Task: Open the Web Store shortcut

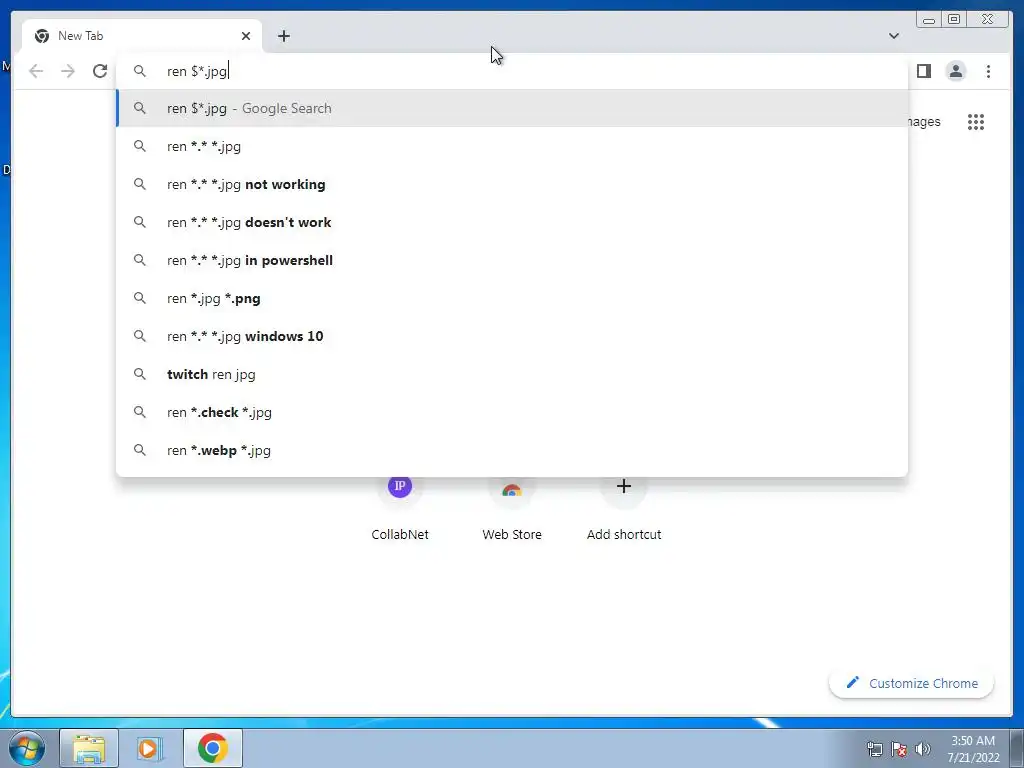Action: point(512,509)
